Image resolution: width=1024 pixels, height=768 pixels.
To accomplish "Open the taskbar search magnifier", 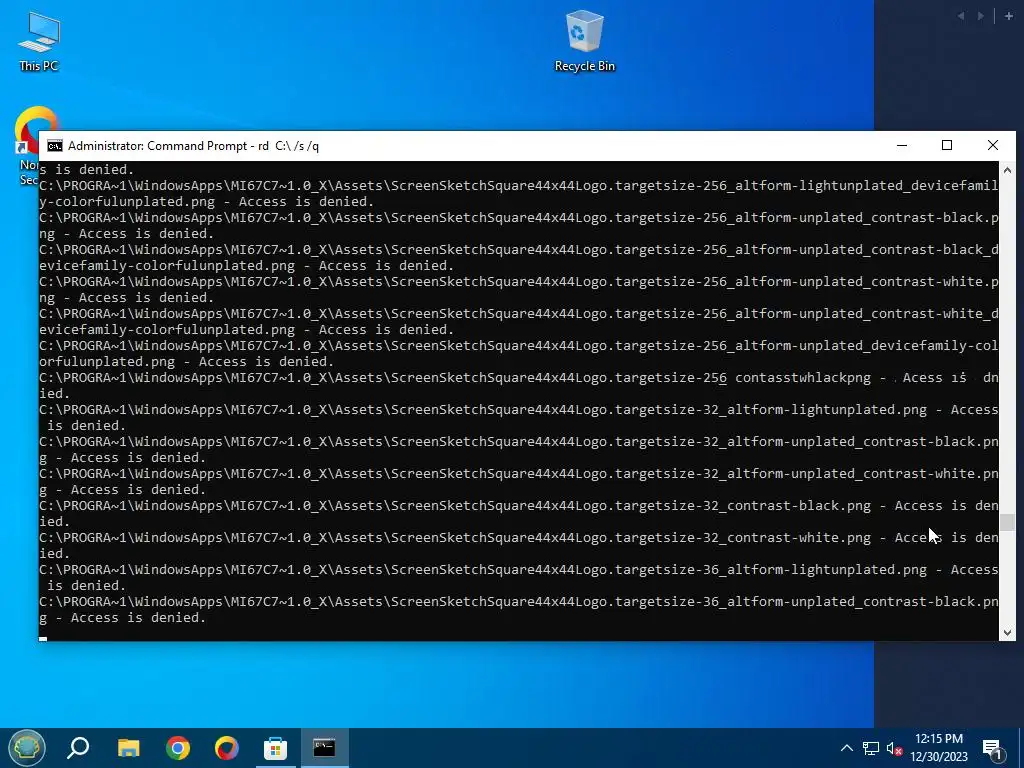I will (x=78, y=748).
